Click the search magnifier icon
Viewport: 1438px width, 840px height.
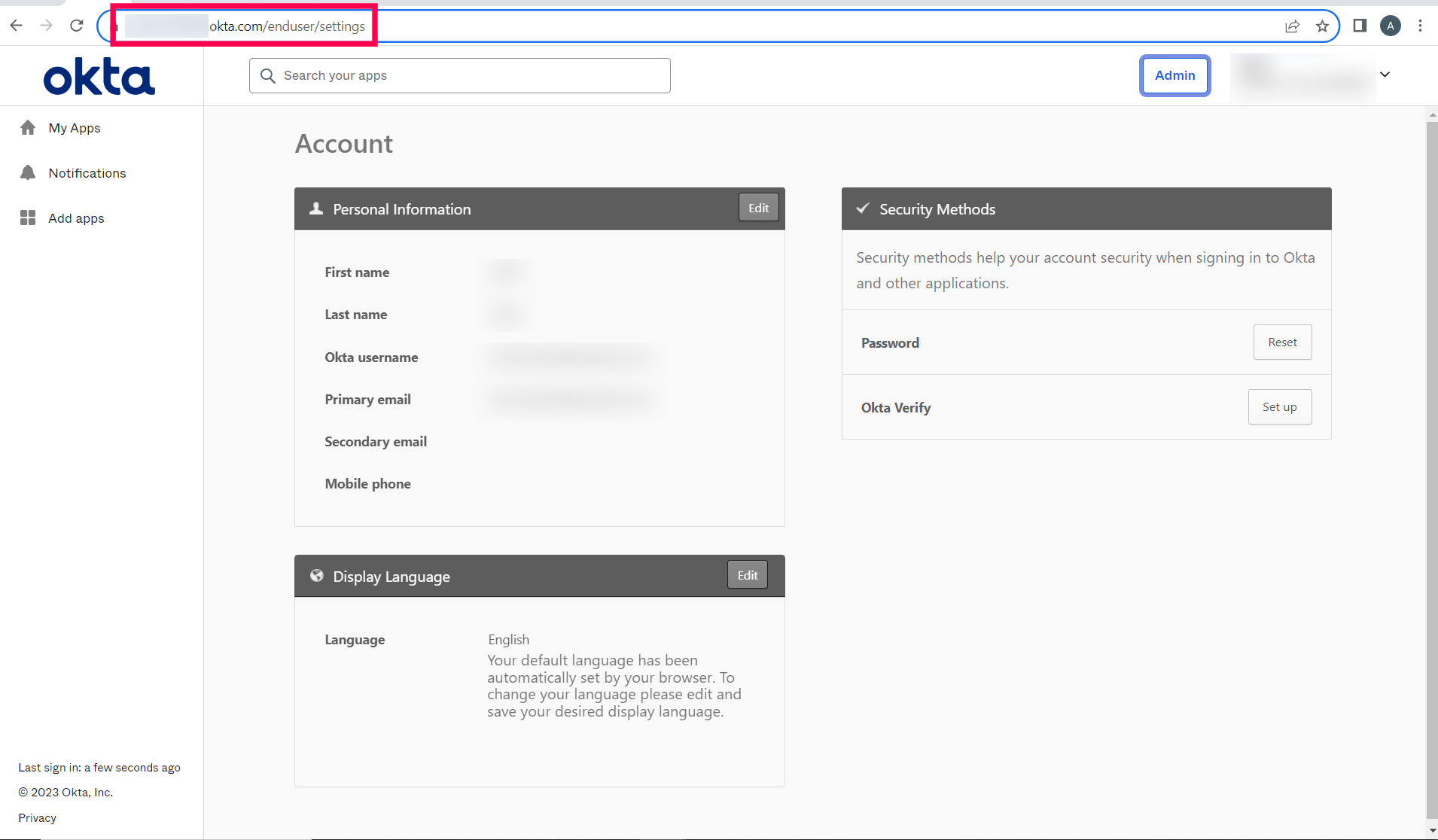268,75
